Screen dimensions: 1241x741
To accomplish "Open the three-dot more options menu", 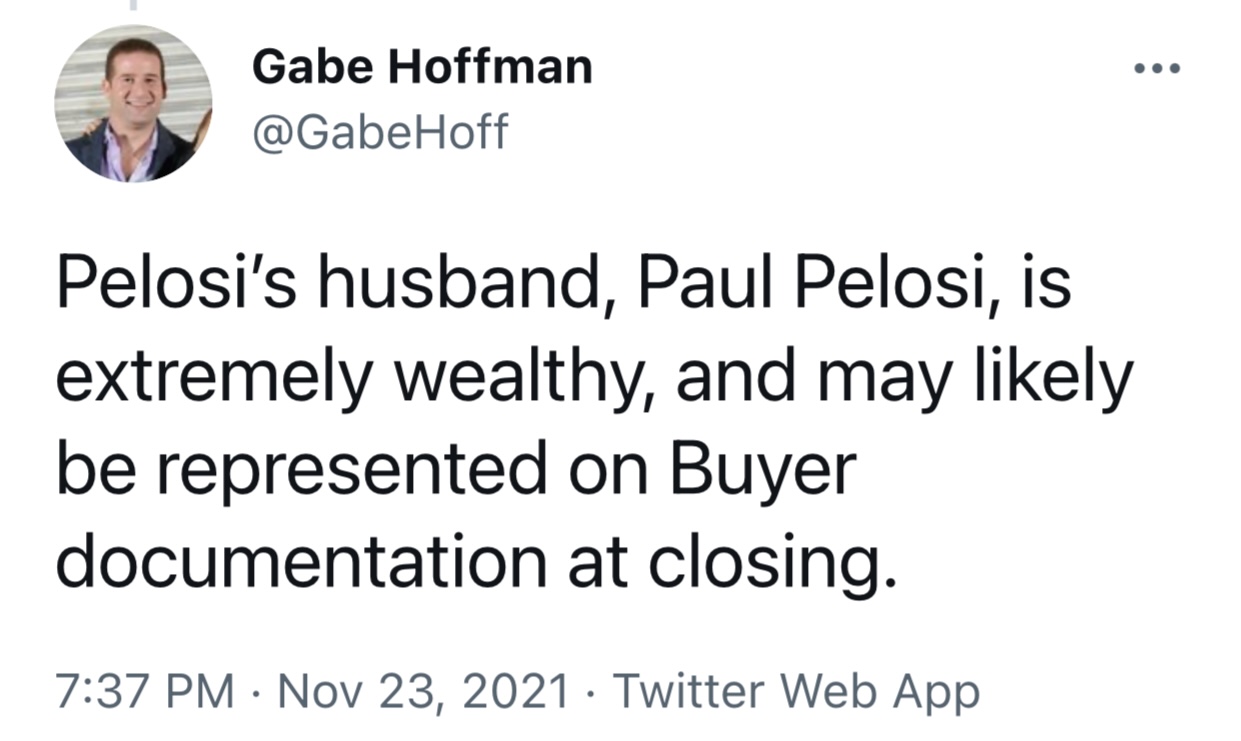I will (x=1158, y=69).
